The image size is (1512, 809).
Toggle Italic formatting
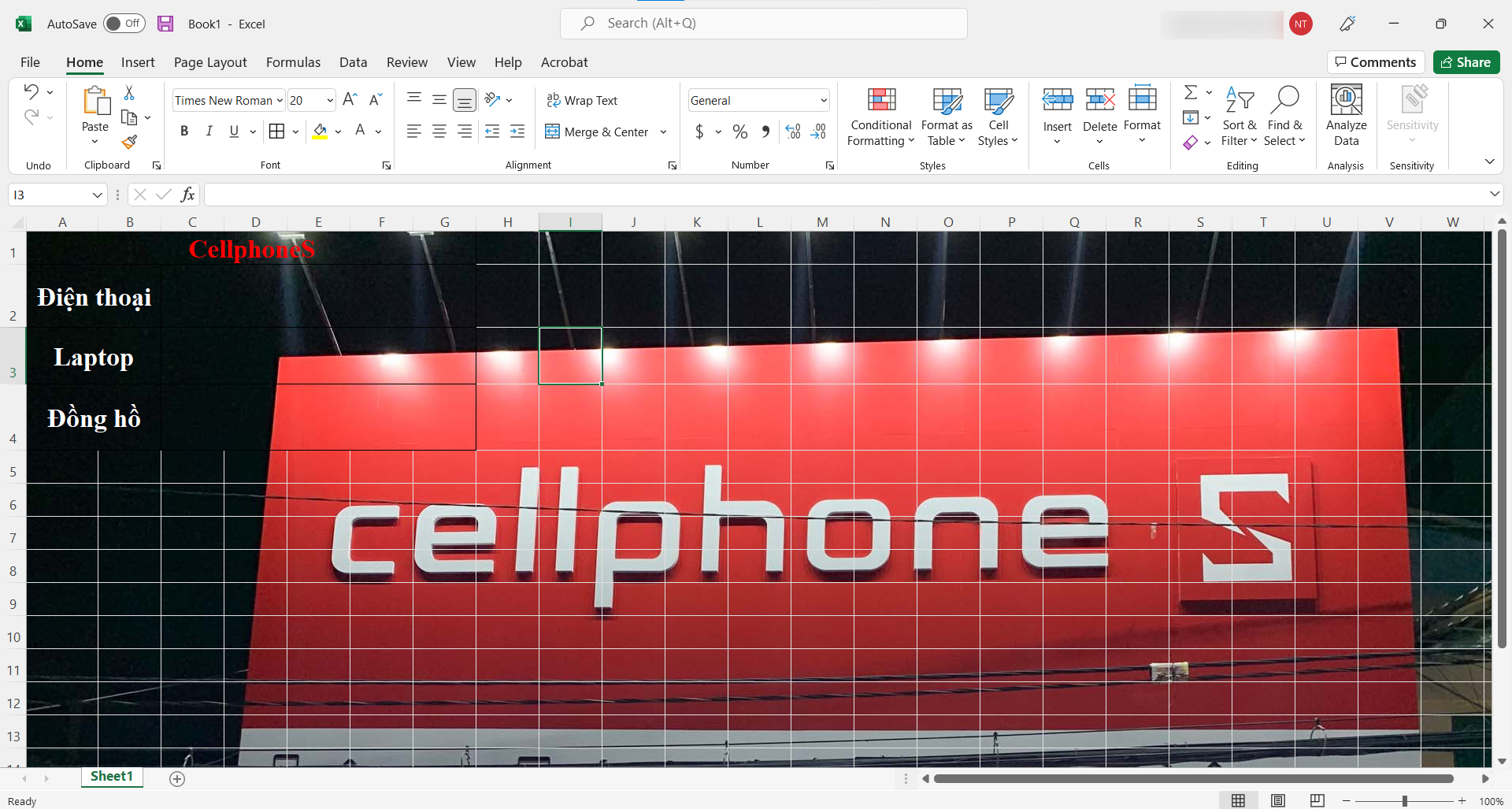click(209, 132)
